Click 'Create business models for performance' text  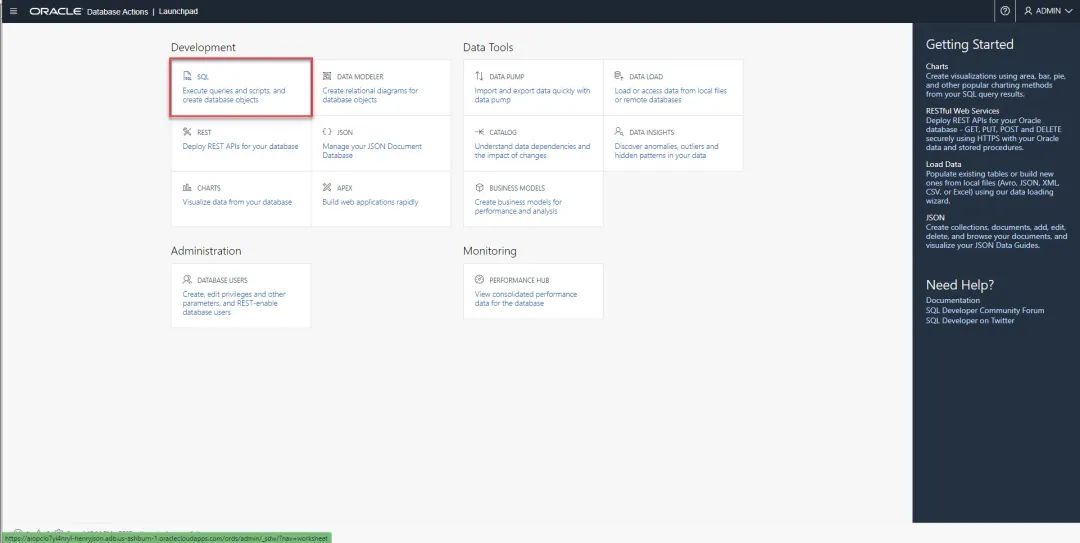(x=518, y=207)
